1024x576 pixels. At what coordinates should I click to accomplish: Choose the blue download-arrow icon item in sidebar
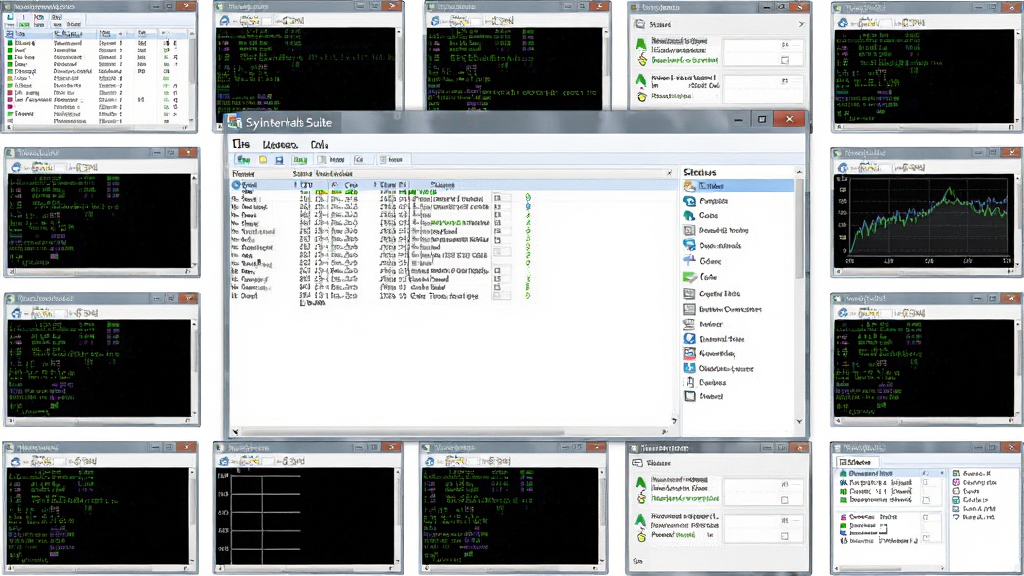pos(689,368)
